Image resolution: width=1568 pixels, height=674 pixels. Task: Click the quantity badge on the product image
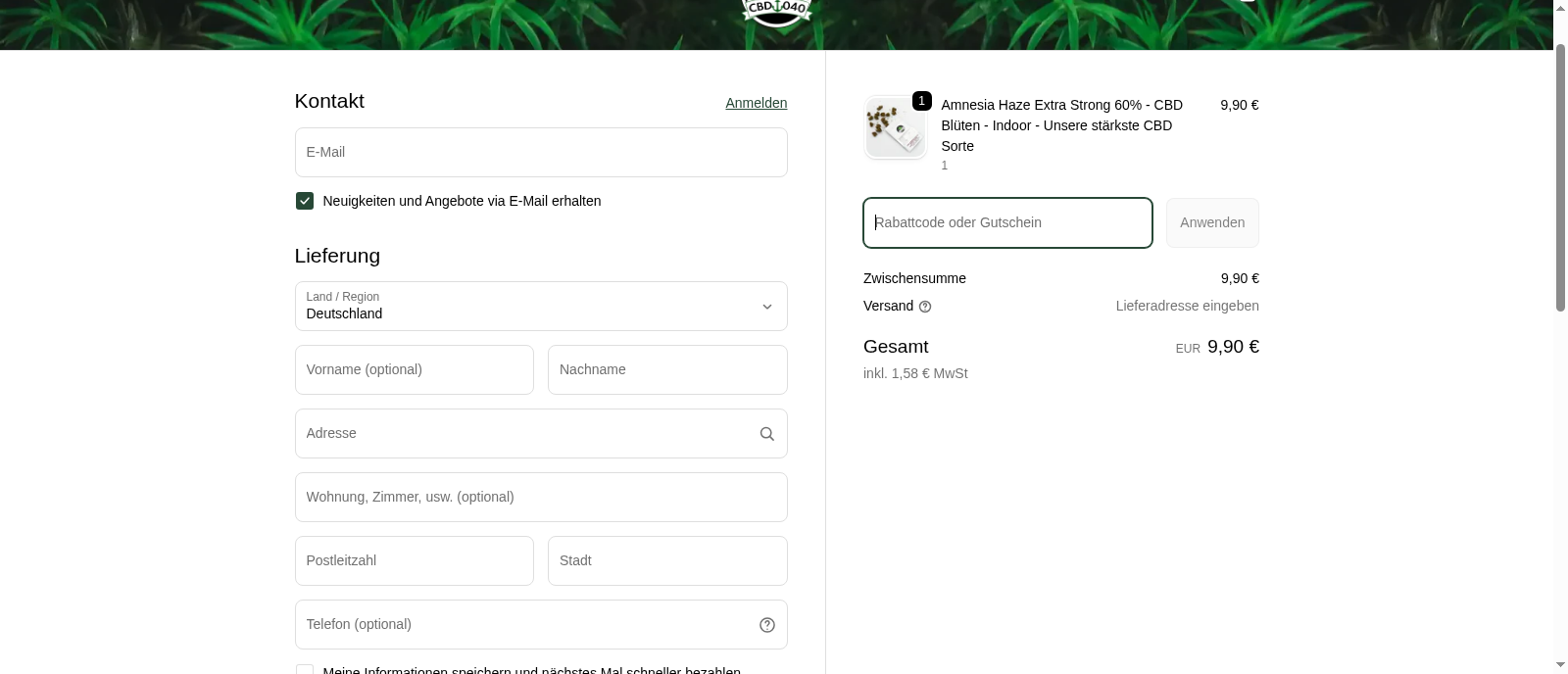921,100
